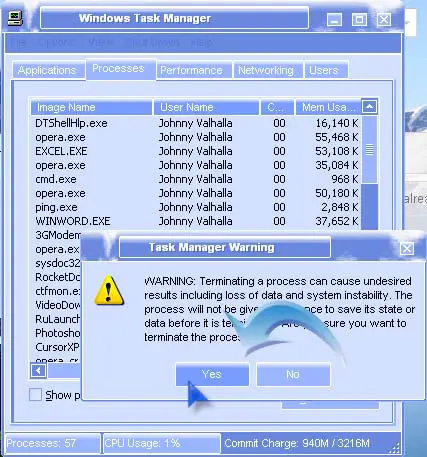
Task: Switch to the Applications tab
Action: pyautogui.click(x=49, y=70)
